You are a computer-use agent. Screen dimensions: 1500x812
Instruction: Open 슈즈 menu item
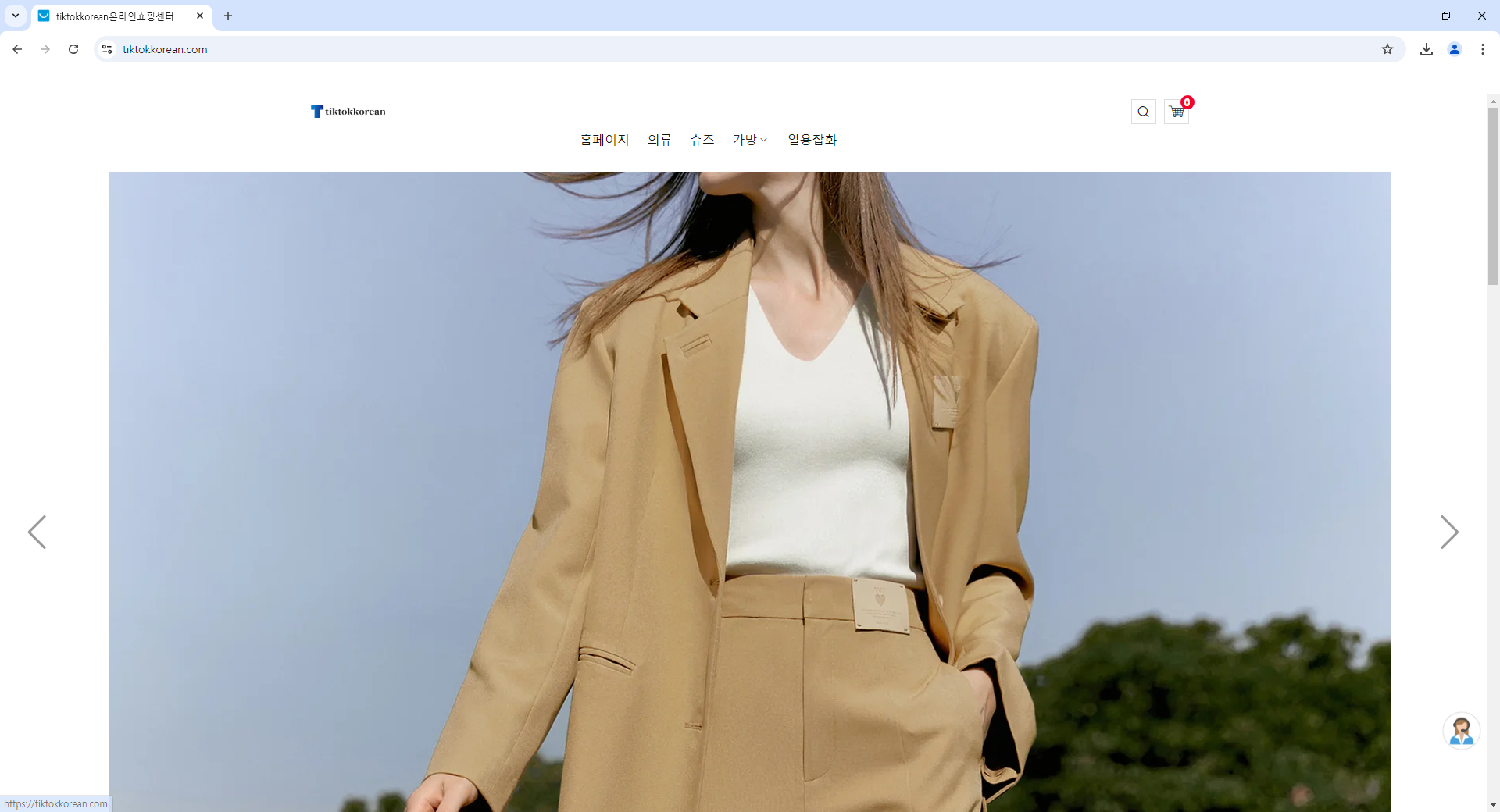702,140
